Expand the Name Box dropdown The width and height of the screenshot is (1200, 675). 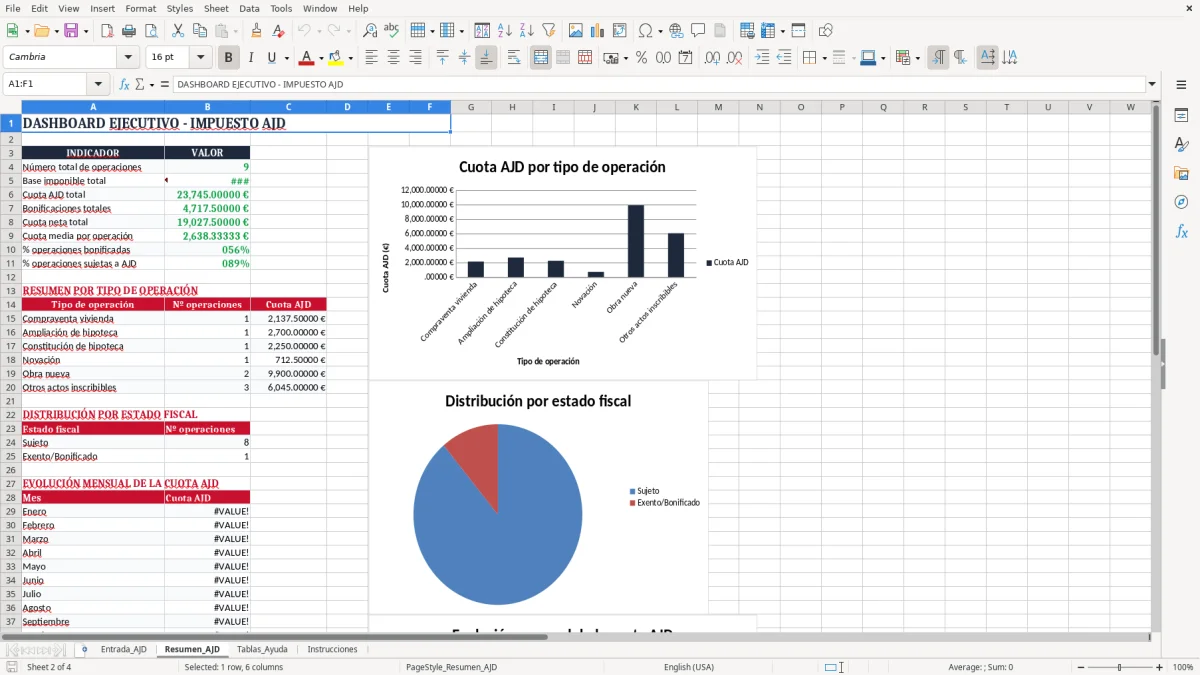(97, 84)
